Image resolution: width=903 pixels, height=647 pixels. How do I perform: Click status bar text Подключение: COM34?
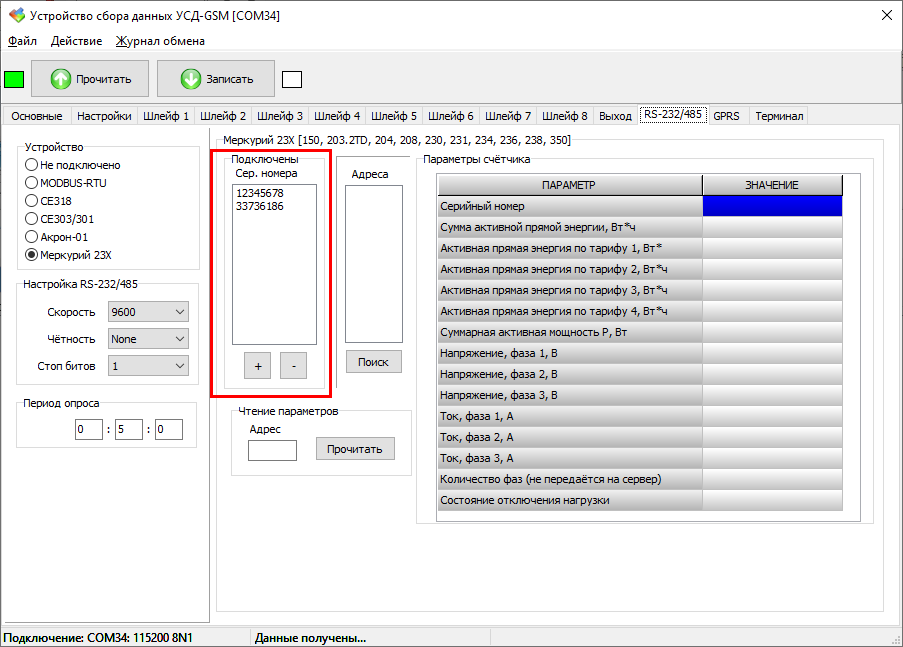click(98, 638)
